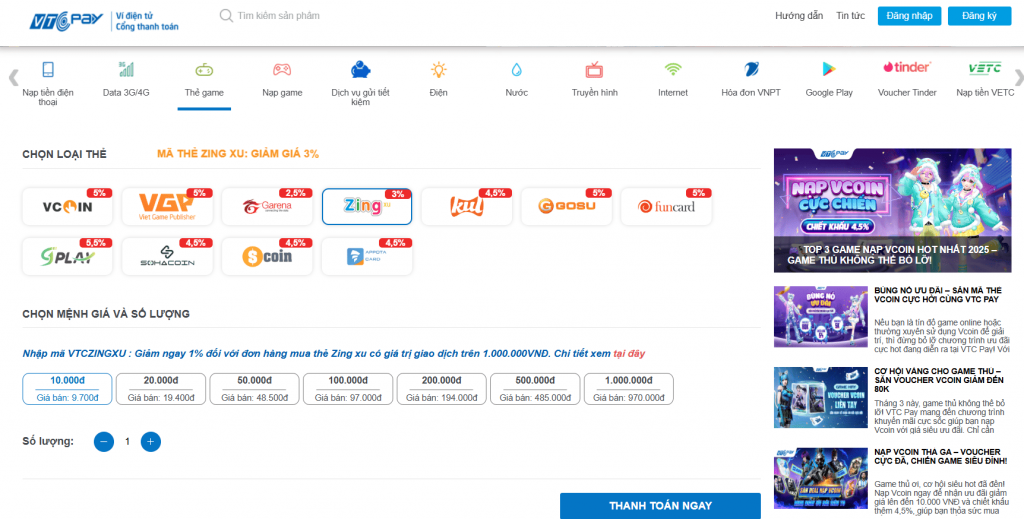Select the Vcoin card type
The width and height of the screenshot is (1024, 519).
coord(67,207)
